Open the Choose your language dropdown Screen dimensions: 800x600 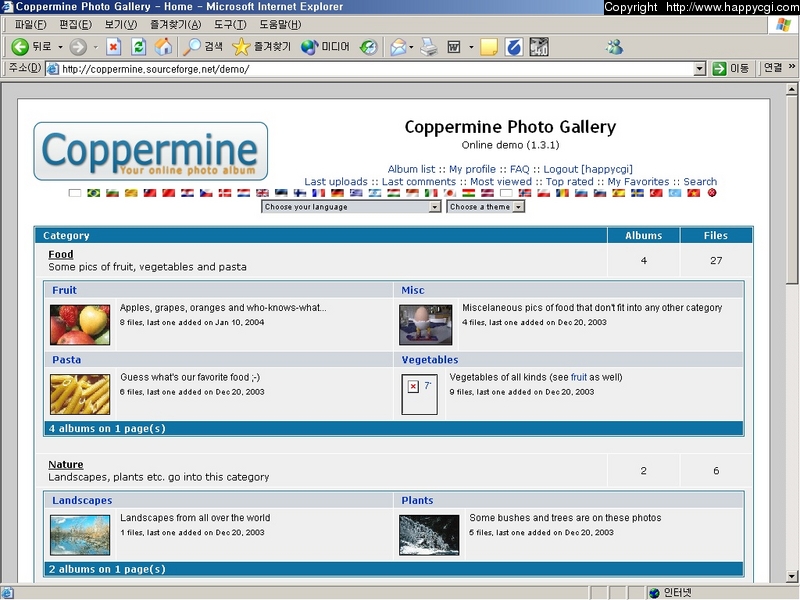pos(351,207)
